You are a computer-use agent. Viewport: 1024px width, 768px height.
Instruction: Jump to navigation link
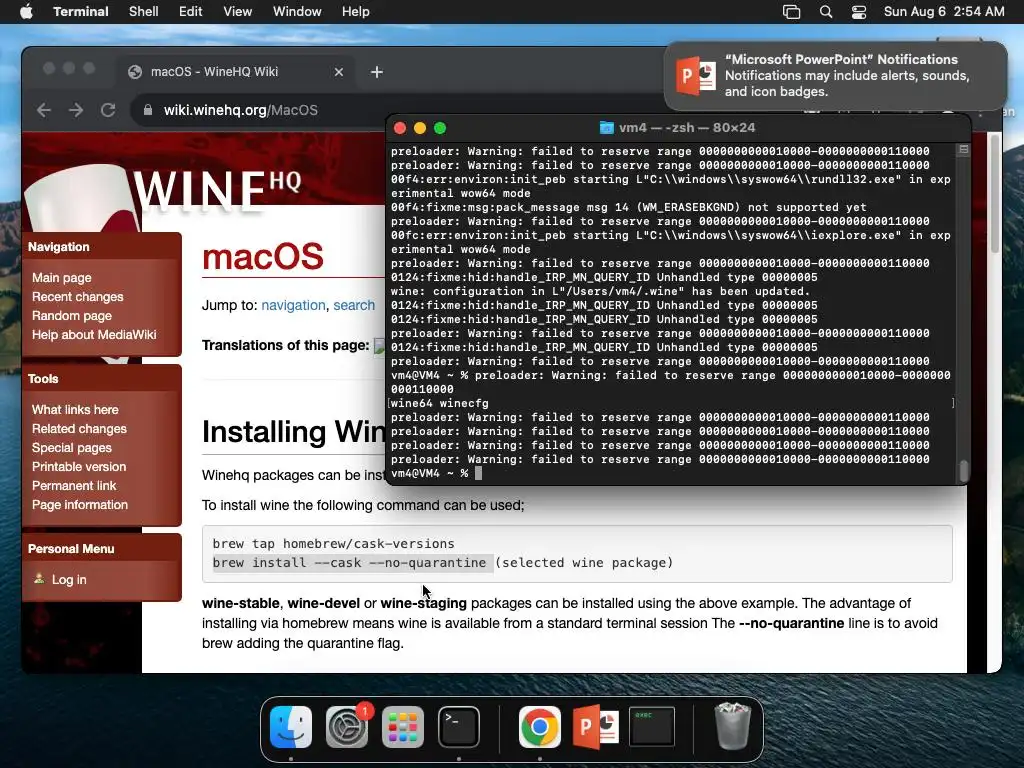(293, 305)
